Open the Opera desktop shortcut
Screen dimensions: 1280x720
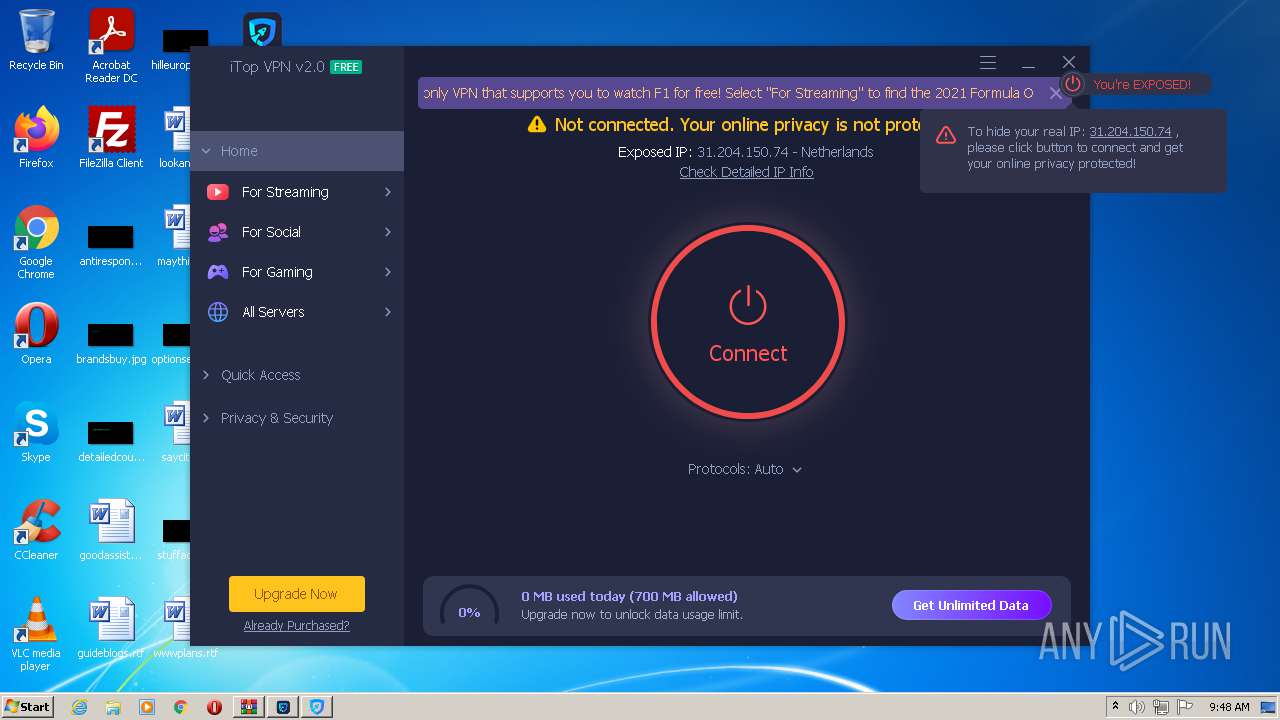[x=36, y=333]
